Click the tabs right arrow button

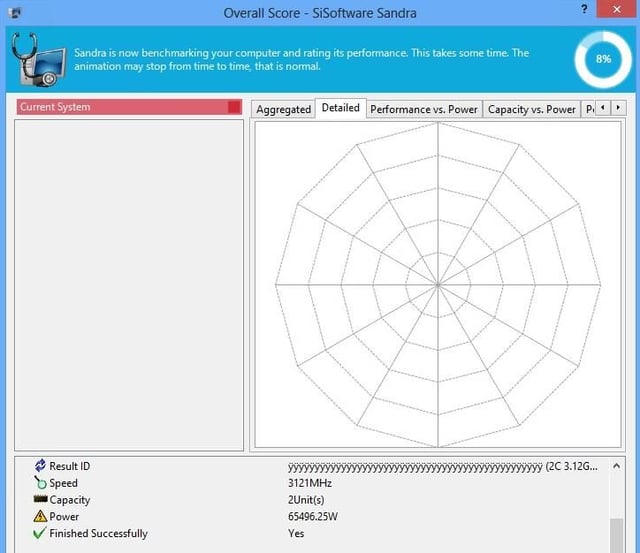[618, 108]
